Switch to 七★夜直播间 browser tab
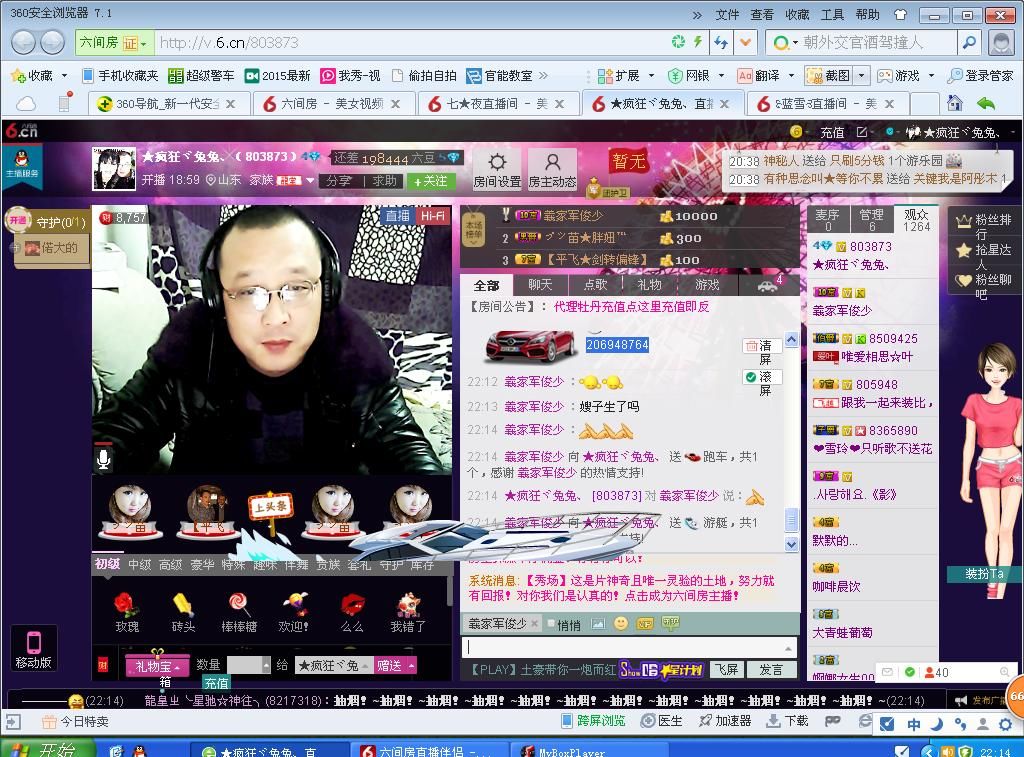This screenshot has height=757, width=1024. click(498, 104)
